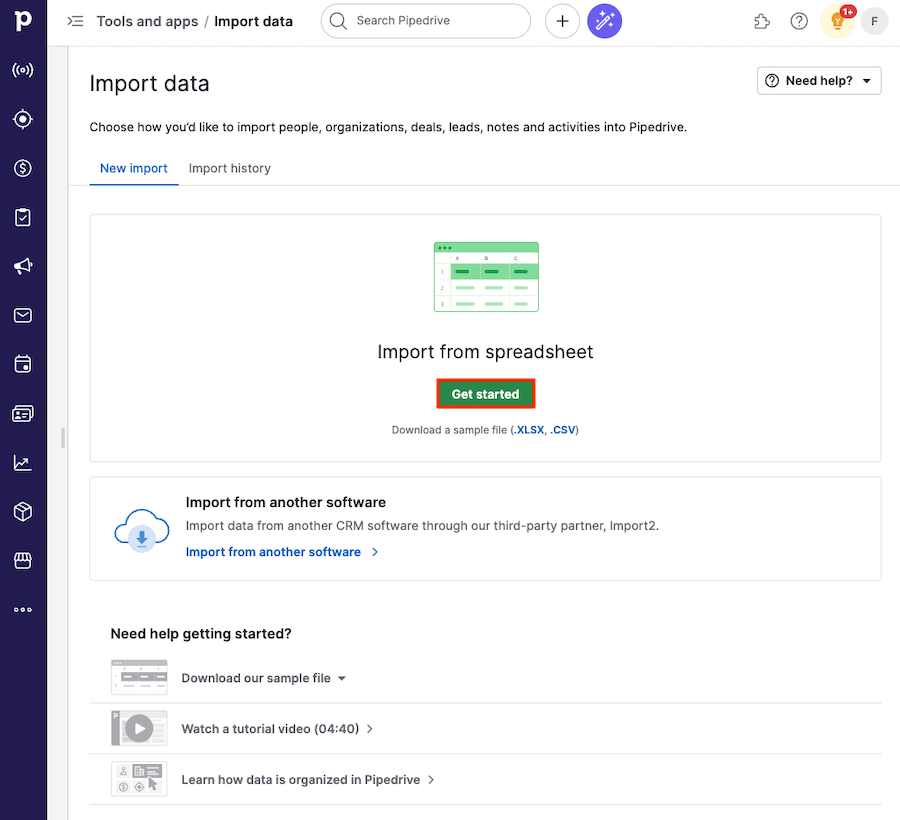Pin open the navigation sidebar

pyautogui.click(x=75, y=21)
